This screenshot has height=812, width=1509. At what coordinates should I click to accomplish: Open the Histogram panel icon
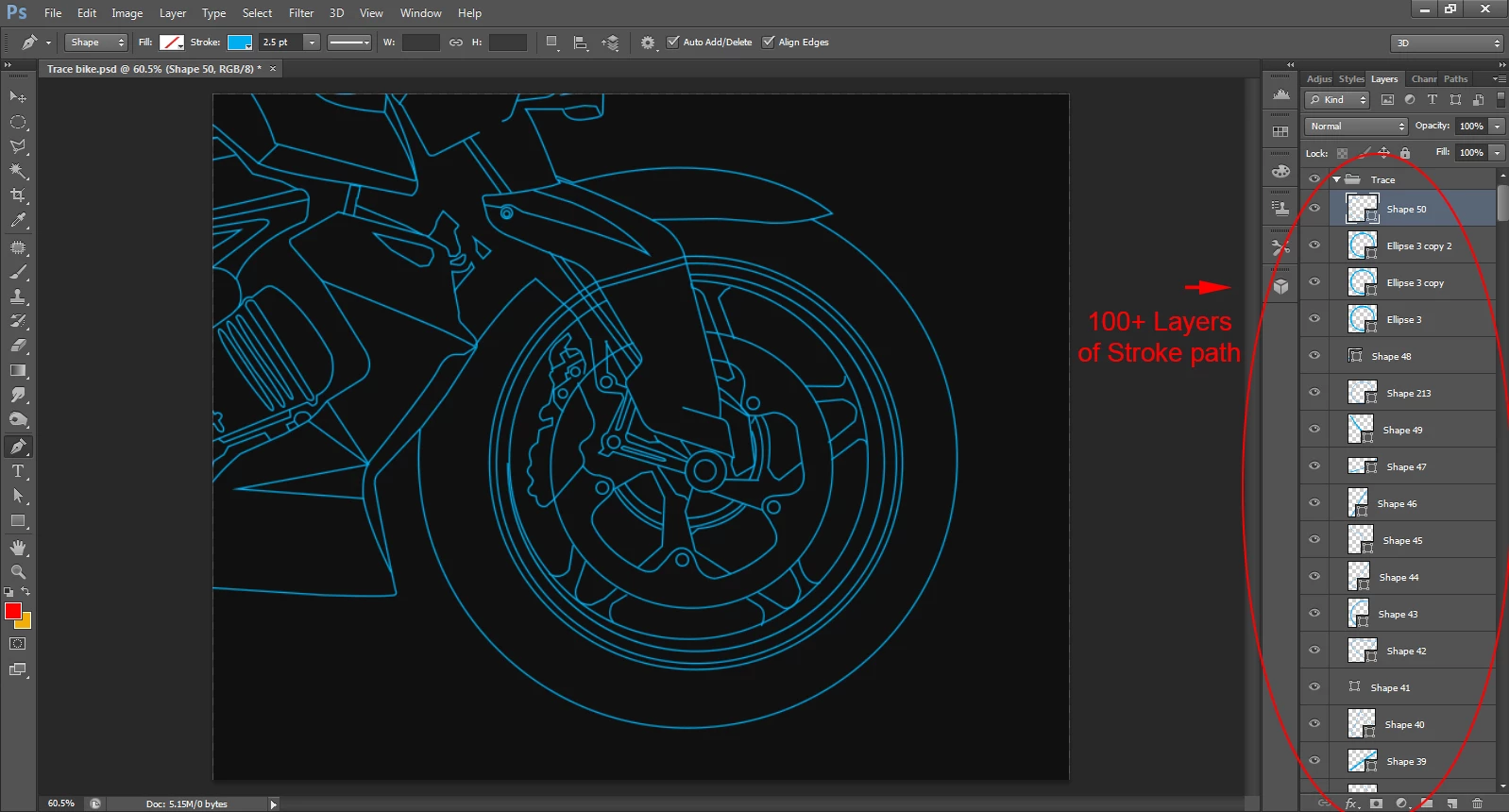pyautogui.click(x=1280, y=94)
